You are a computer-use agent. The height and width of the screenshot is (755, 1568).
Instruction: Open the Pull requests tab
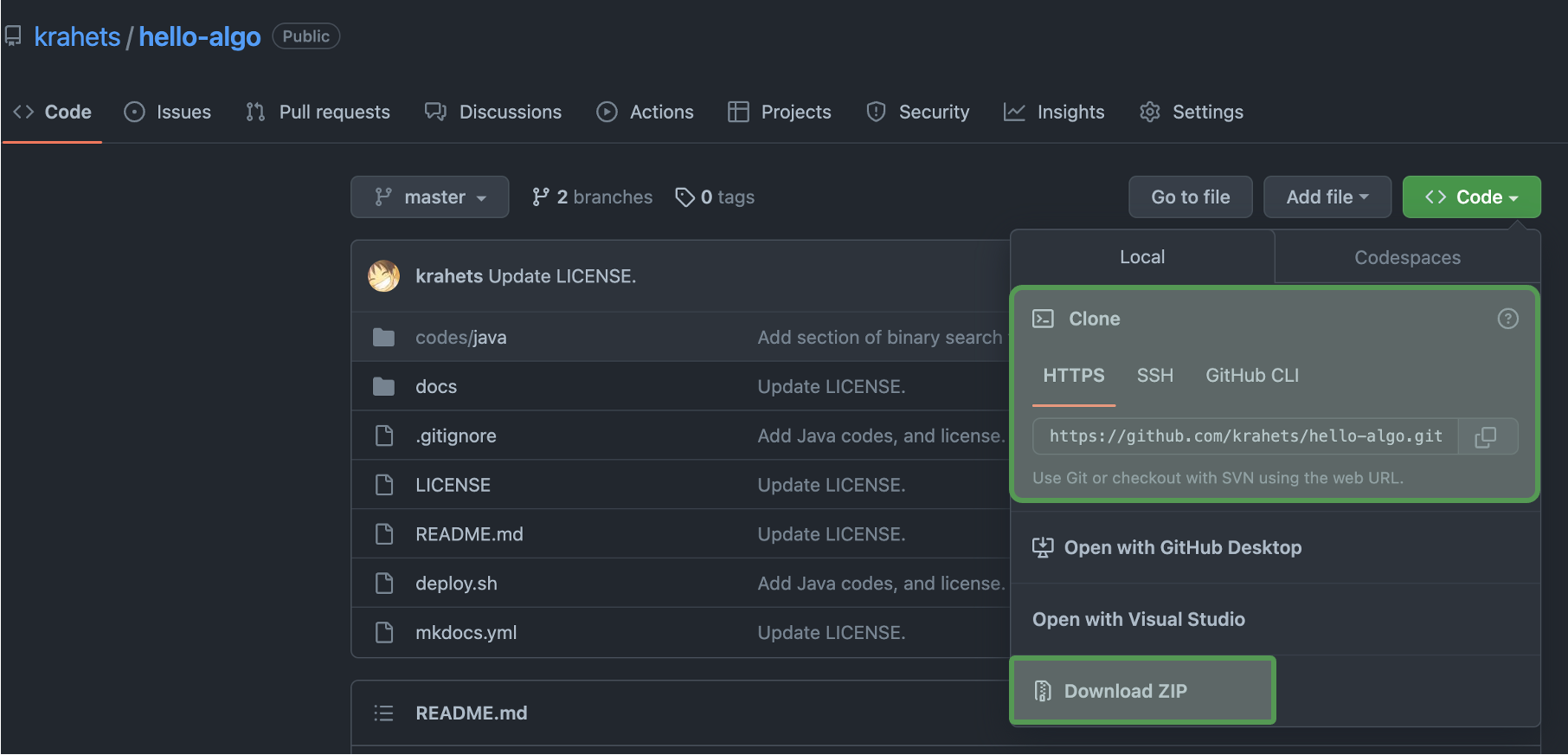[x=318, y=113]
